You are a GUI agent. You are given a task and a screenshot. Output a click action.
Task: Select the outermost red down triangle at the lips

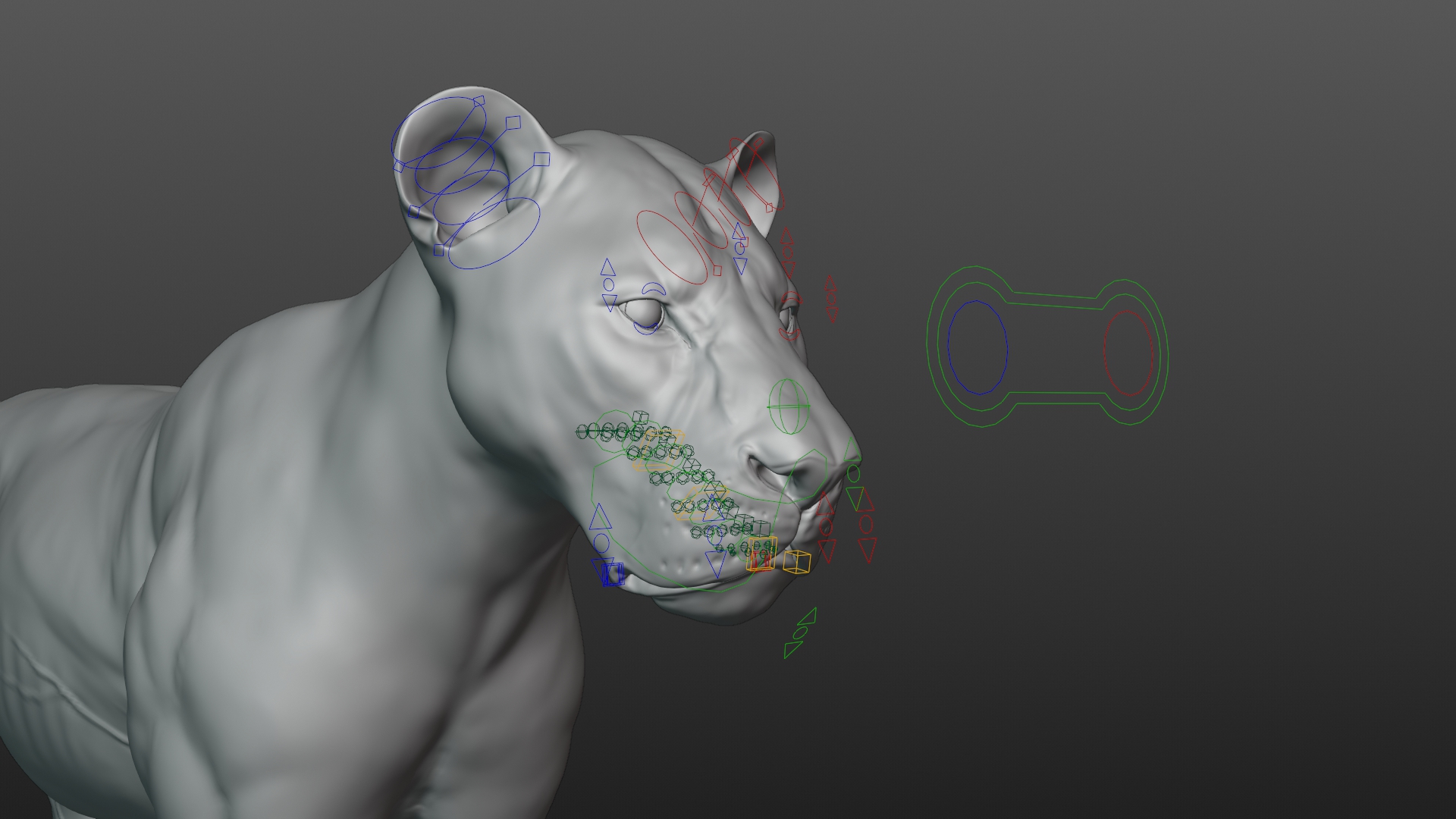tap(868, 550)
